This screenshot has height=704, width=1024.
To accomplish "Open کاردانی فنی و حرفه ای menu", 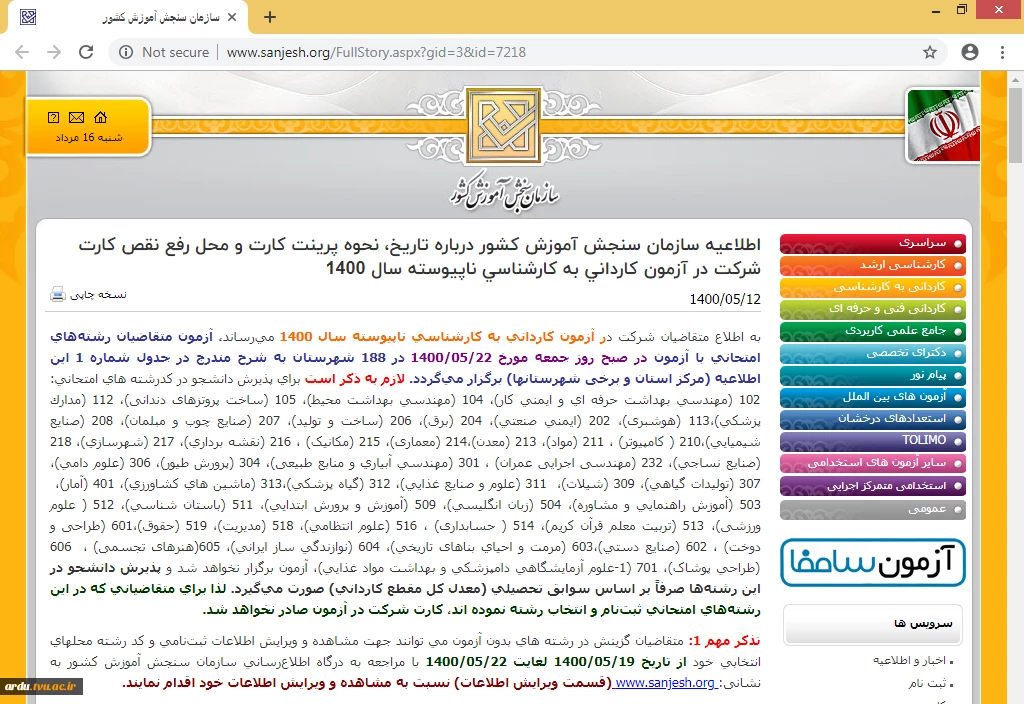I will (872, 309).
